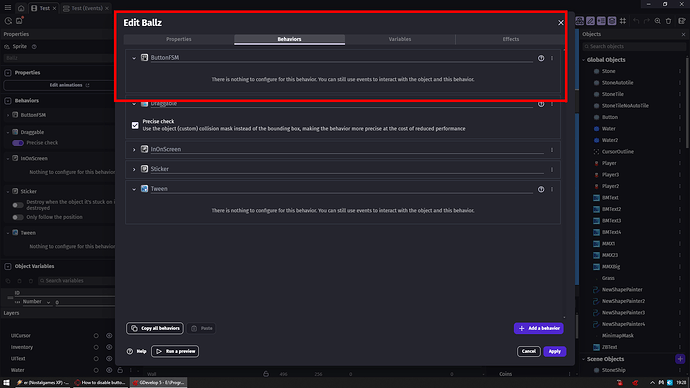Expand the Sticker behavior in dialog
Image resolution: width=690 pixels, height=388 pixels.
point(134,169)
